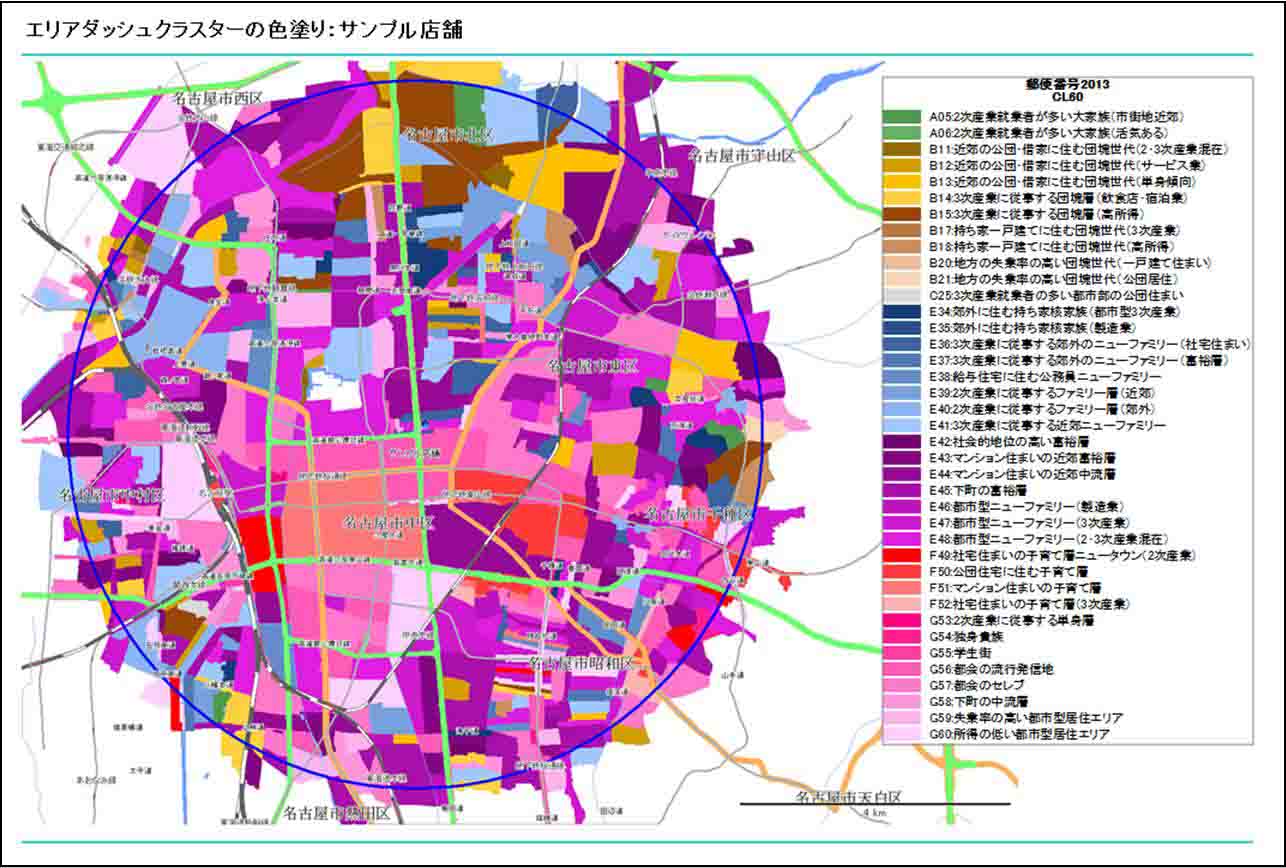Choose the G55 学生街 pink swatch
Screen dimensions: 1286x868
coord(901,652)
